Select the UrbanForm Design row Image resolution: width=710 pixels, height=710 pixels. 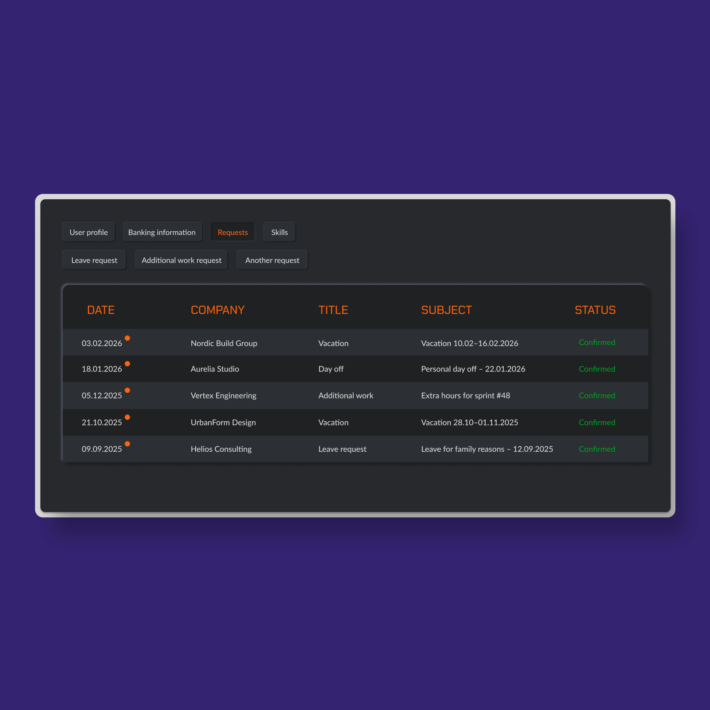(x=223, y=422)
